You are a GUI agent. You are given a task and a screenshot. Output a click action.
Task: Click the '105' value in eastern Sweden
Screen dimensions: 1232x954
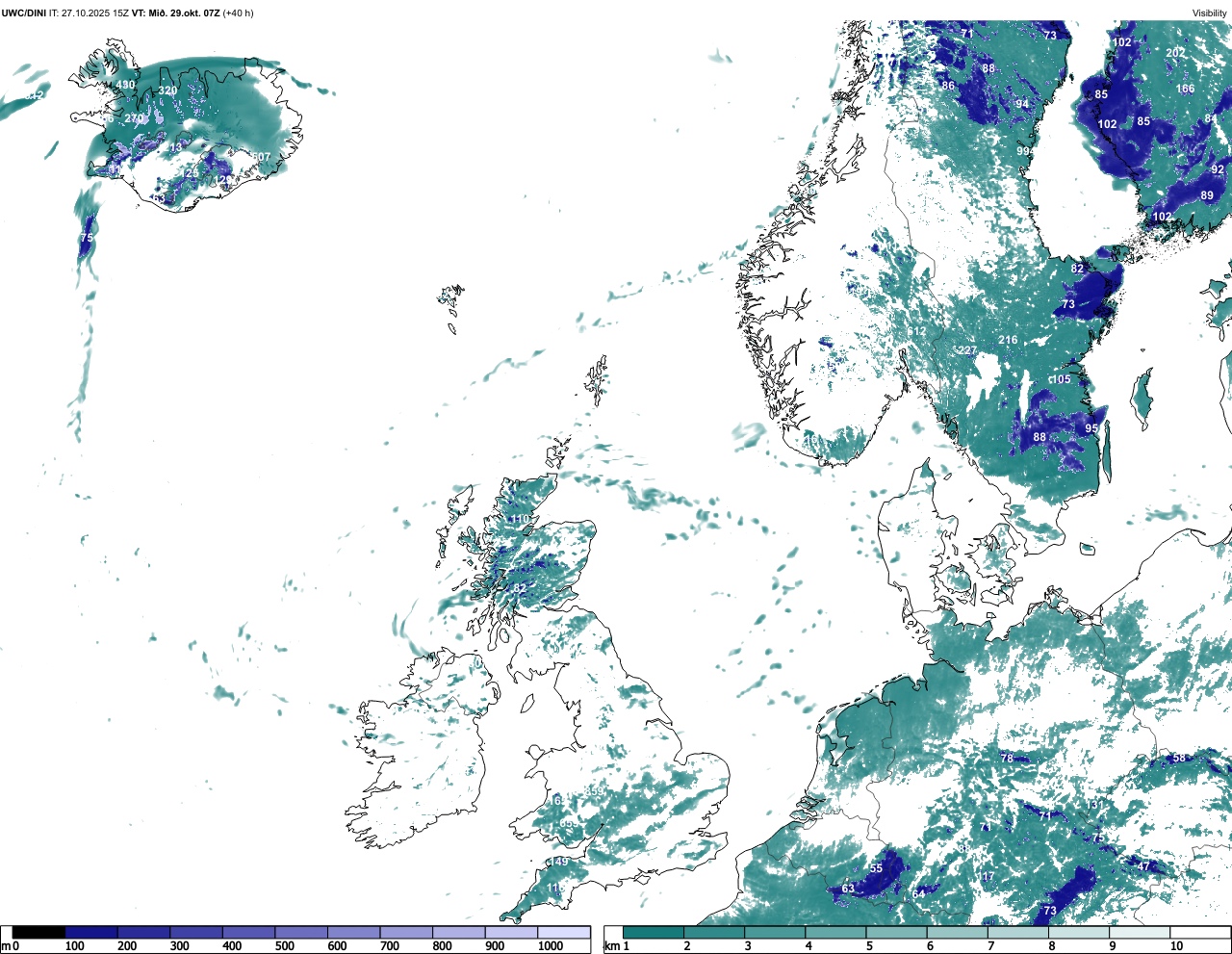coord(1061,379)
